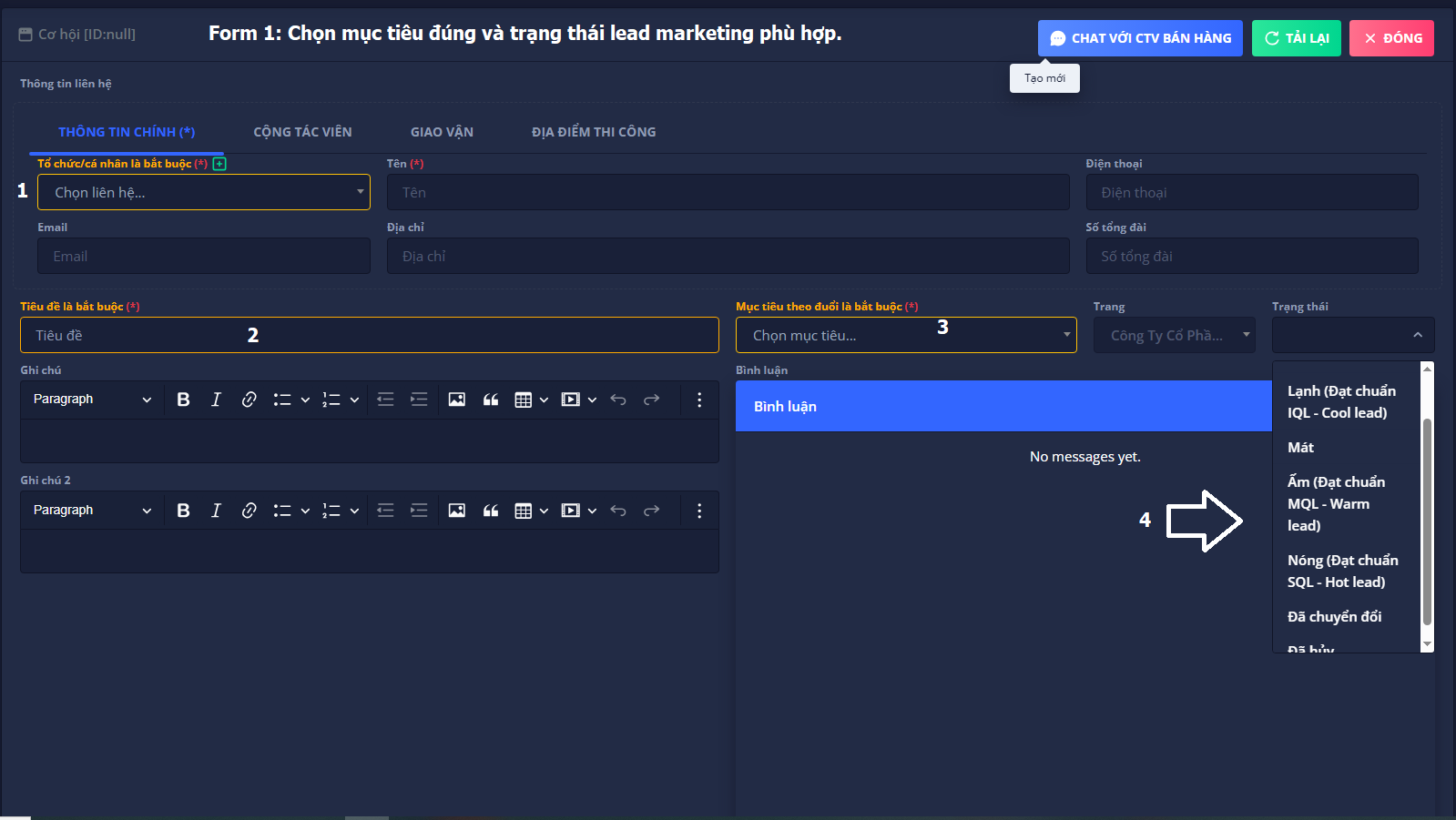
Task: Toggle bulleted list in the Ghi chú editor
Action: [x=282, y=400]
